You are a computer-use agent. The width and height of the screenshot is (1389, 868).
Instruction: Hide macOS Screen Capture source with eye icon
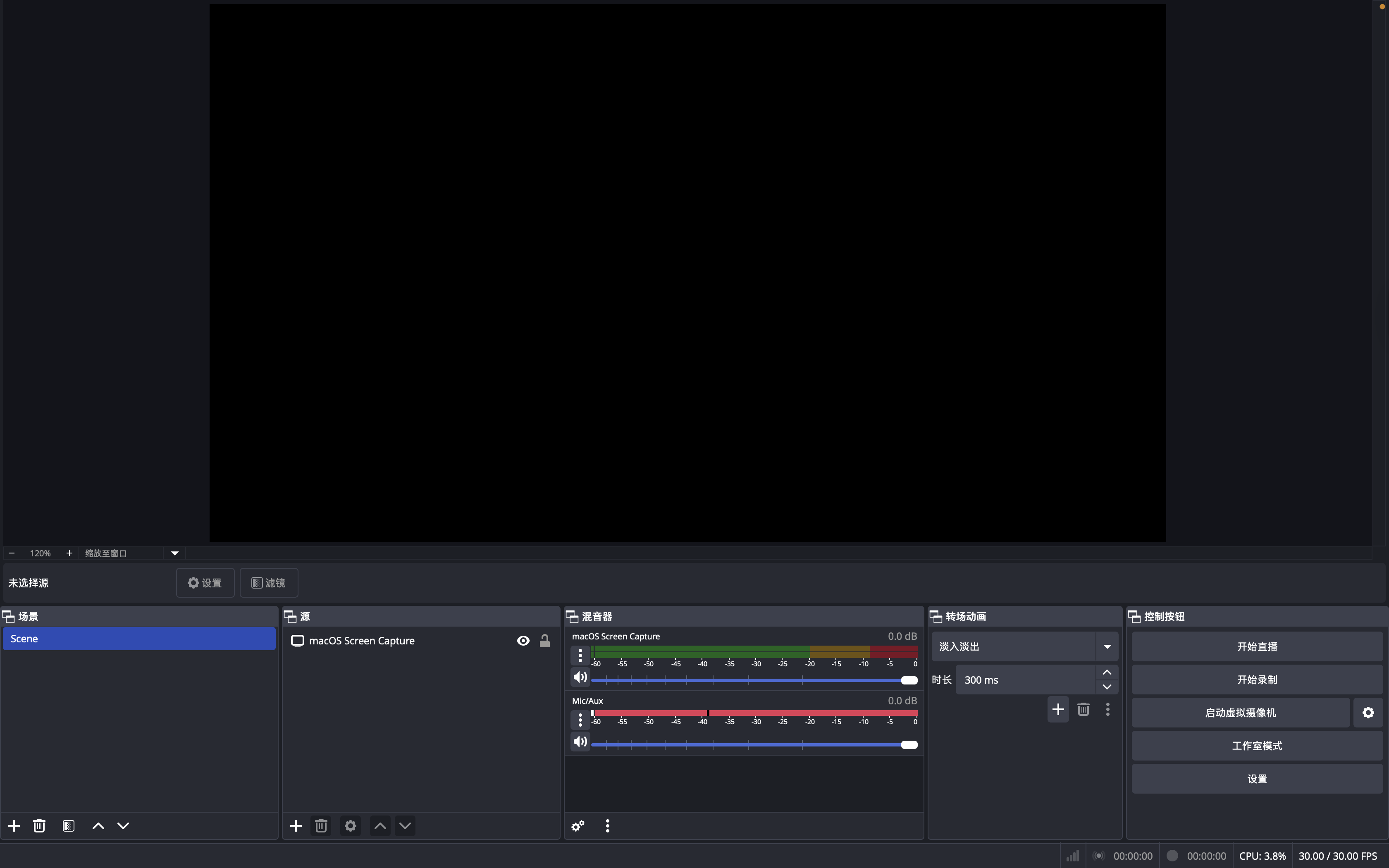point(523,641)
